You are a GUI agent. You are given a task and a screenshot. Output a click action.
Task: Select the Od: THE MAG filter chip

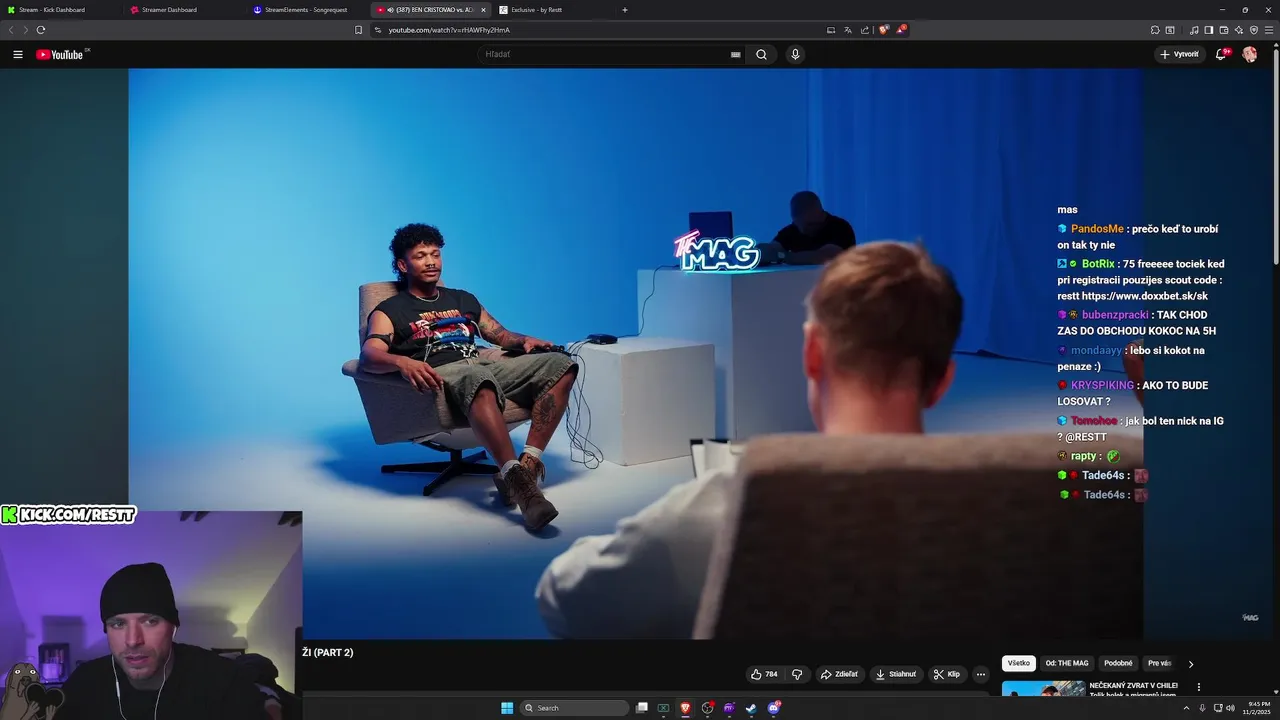pyautogui.click(x=1067, y=663)
